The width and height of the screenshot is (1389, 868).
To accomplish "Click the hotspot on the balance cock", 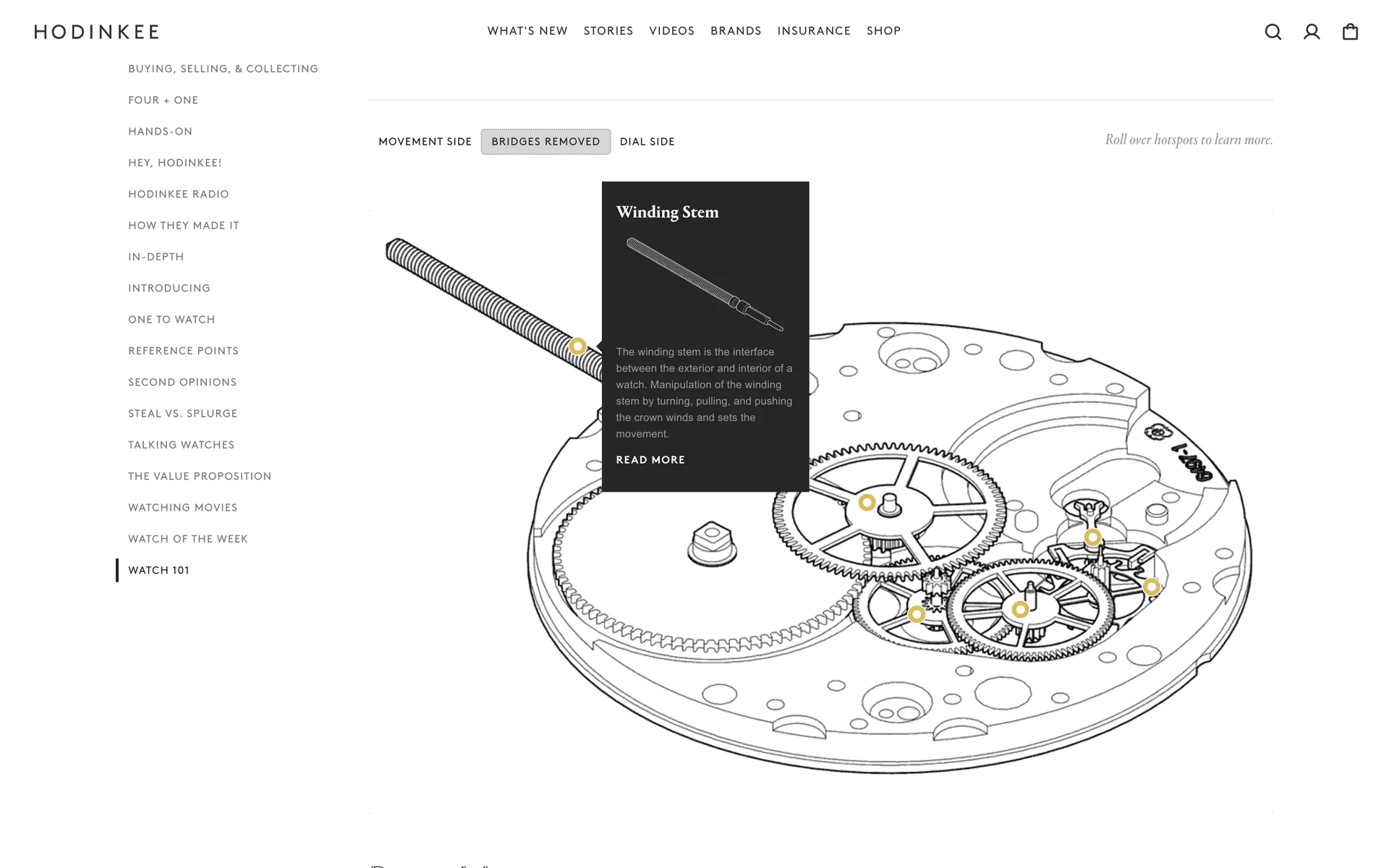I will coord(1092,537).
